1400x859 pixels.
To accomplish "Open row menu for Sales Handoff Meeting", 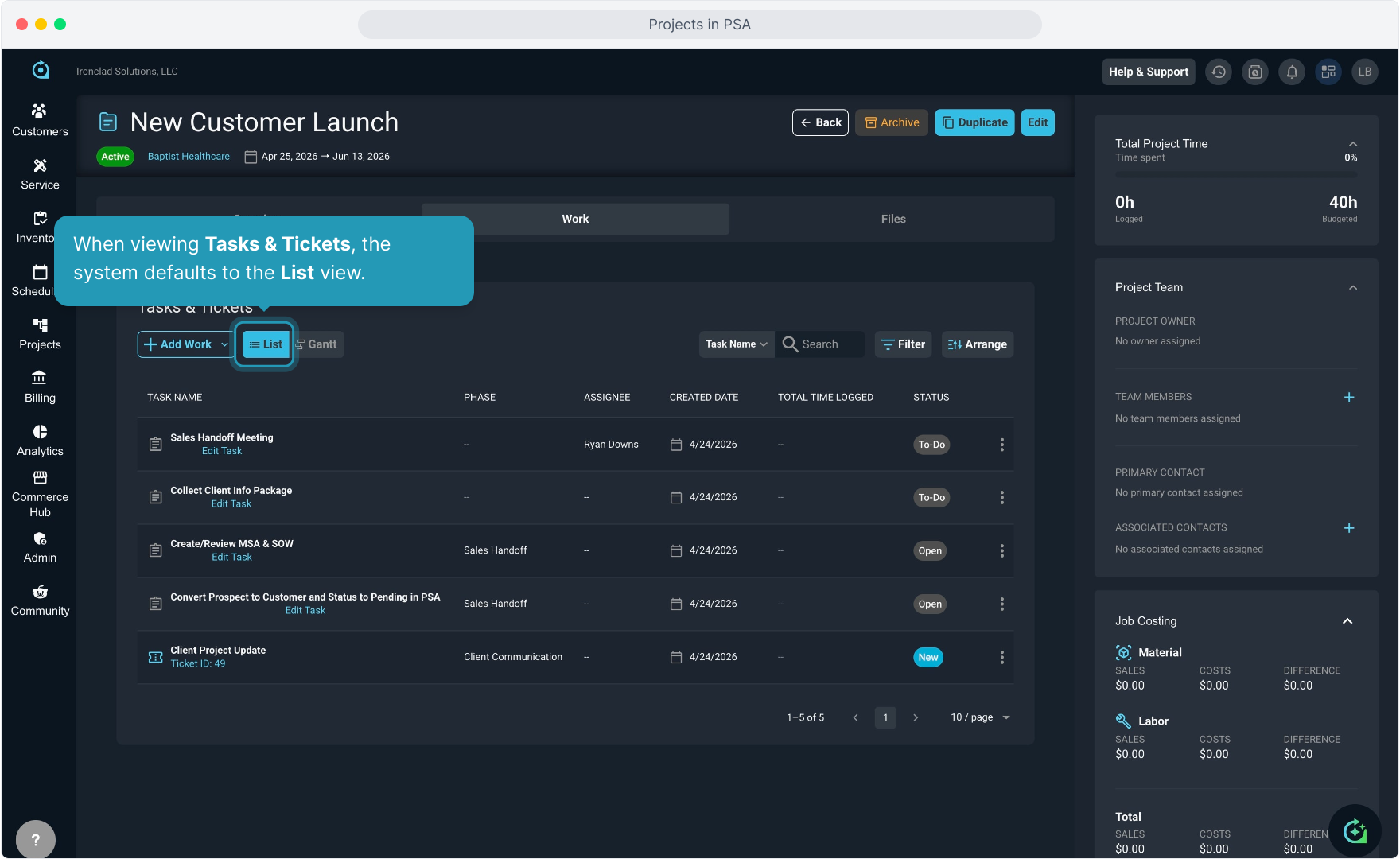I will pyautogui.click(x=1001, y=445).
